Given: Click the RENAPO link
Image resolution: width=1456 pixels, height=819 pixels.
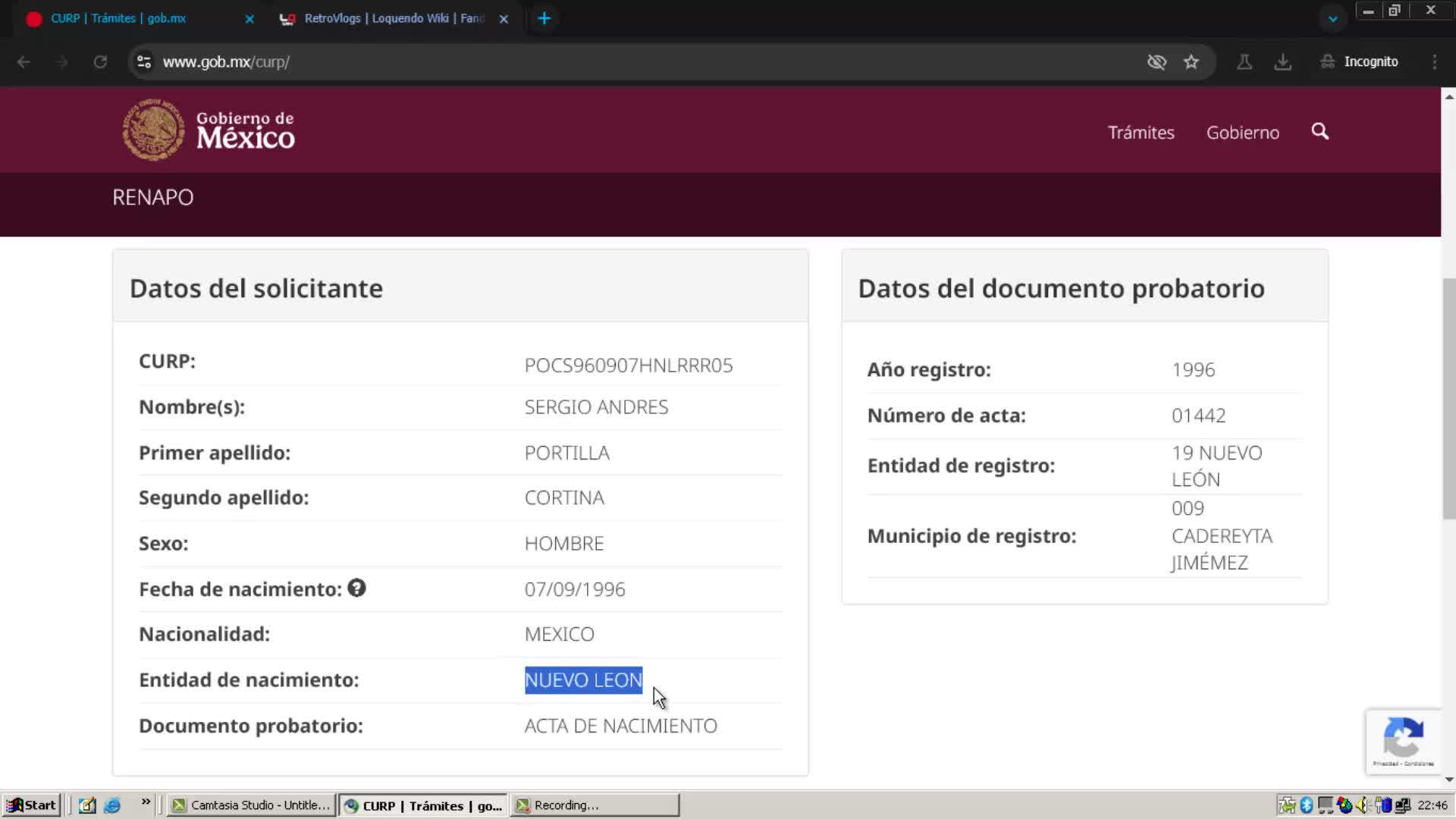Looking at the screenshot, I should [x=152, y=197].
